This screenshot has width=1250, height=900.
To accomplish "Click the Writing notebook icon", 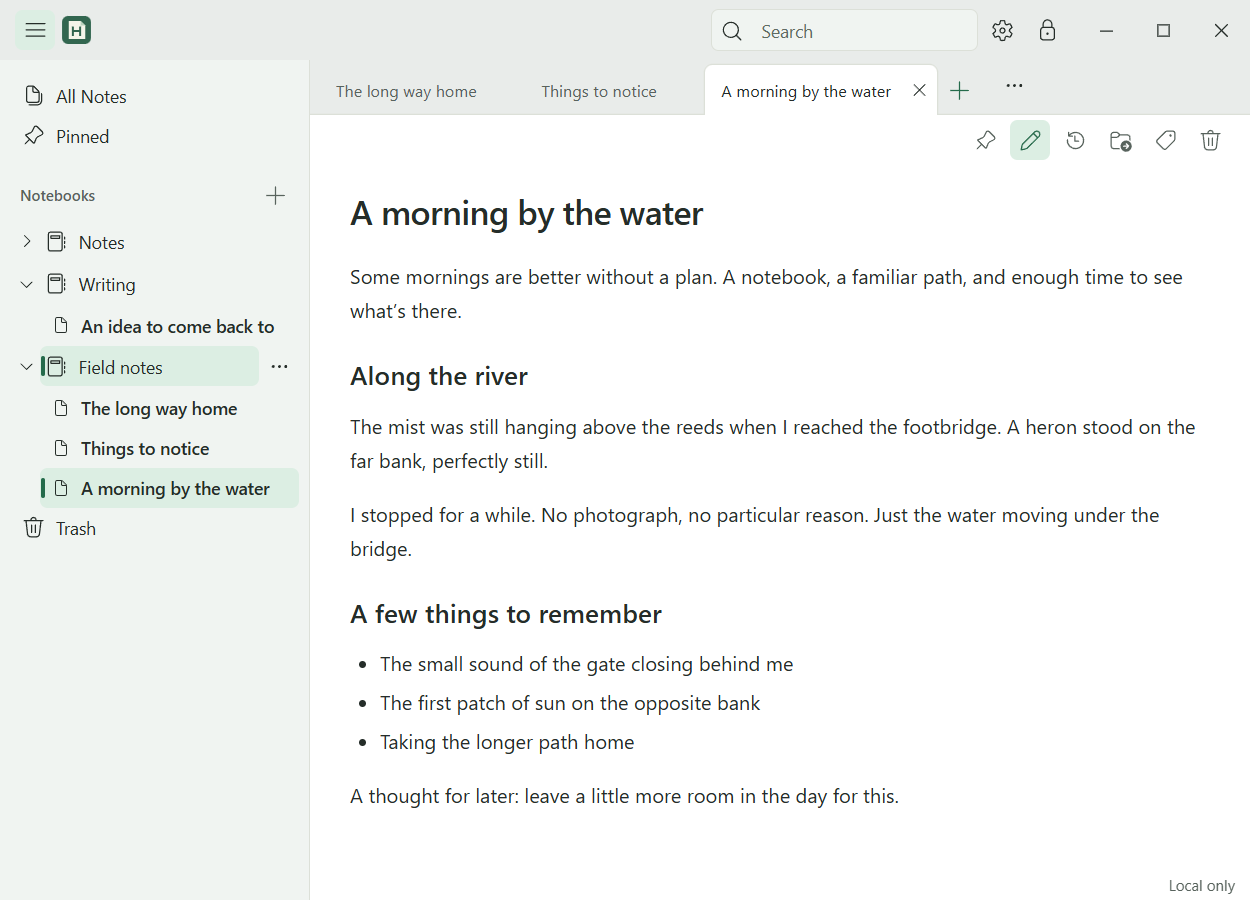I will pyautogui.click(x=56, y=284).
